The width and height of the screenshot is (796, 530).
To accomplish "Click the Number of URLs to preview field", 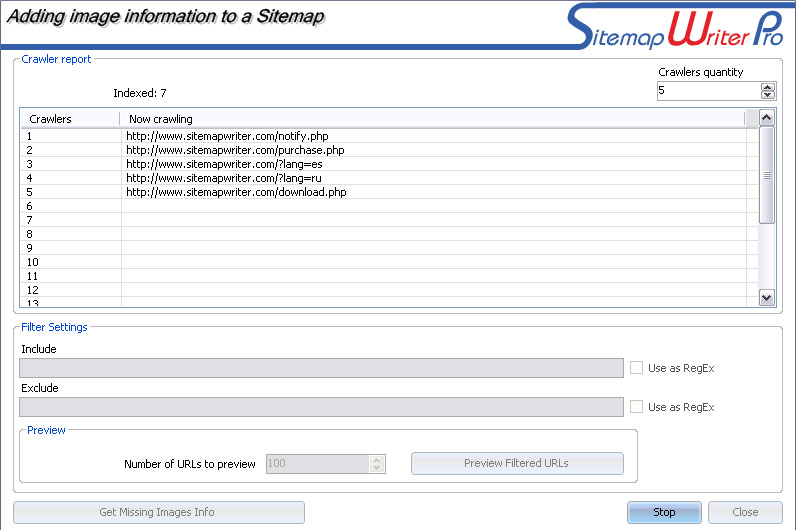I will pyautogui.click(x=318, y=463).
